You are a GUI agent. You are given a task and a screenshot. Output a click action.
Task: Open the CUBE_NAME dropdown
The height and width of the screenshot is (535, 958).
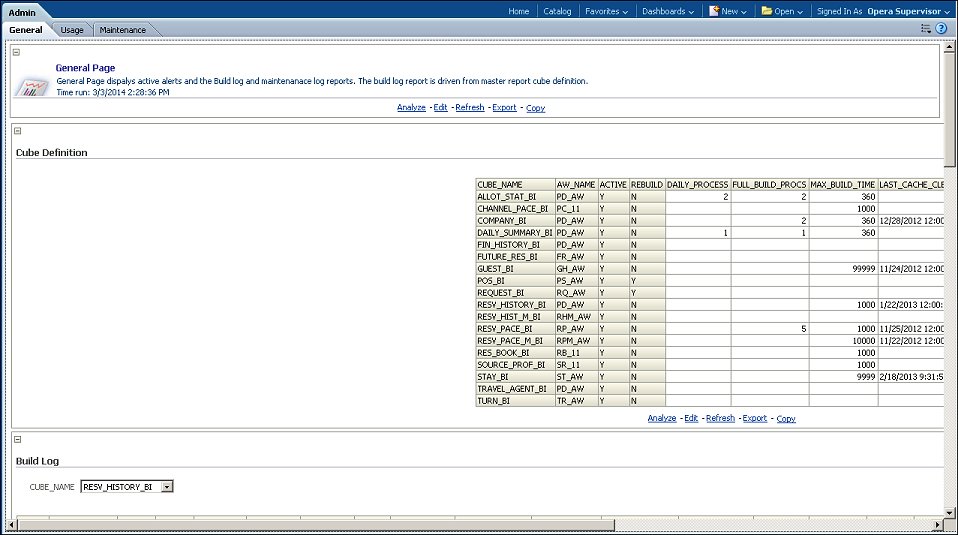pos(167,487)
